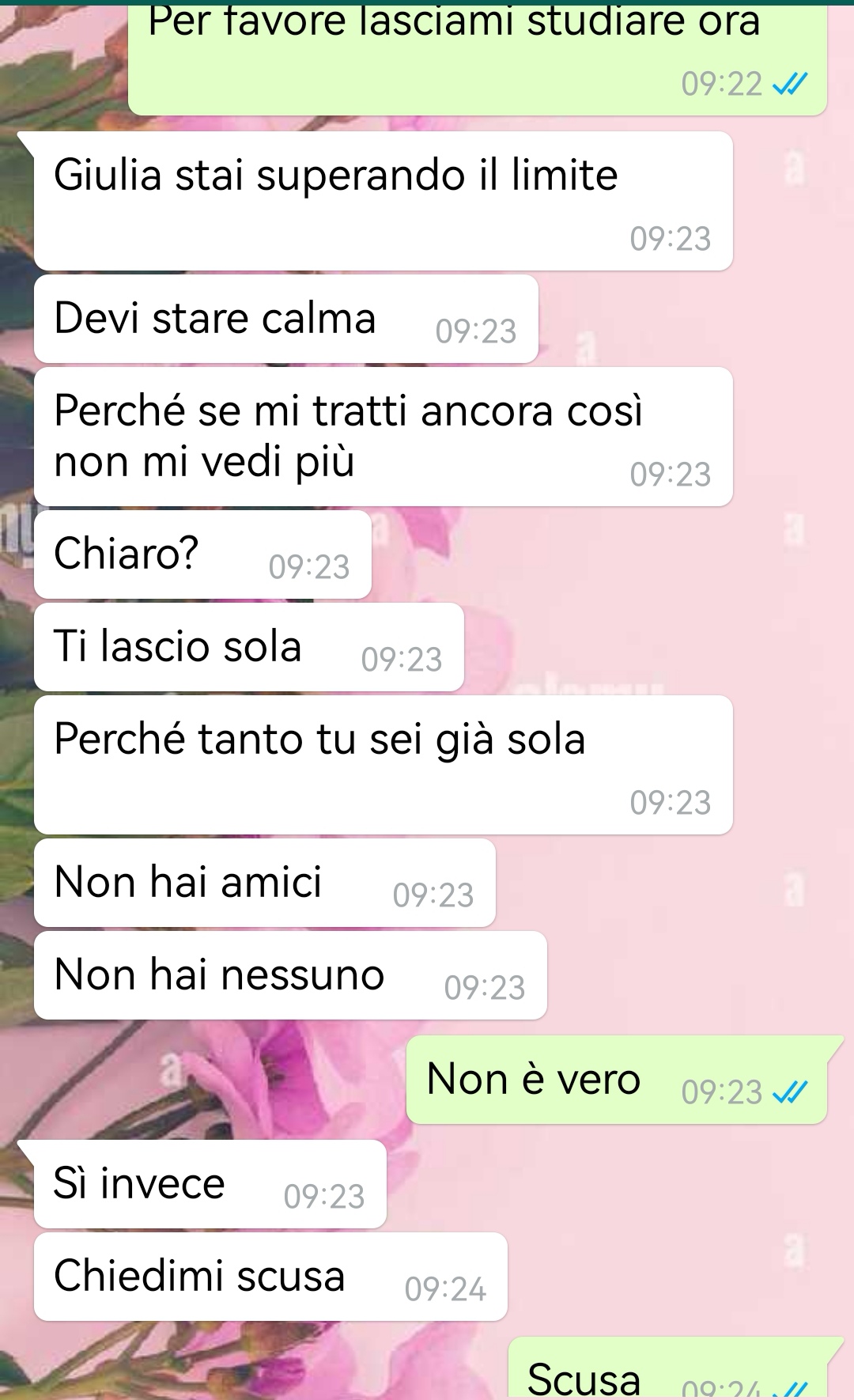This screenshot has width=854, height=1400.
Task: Select the 'Sì invece' message
Action: (x=210, y=1184)
